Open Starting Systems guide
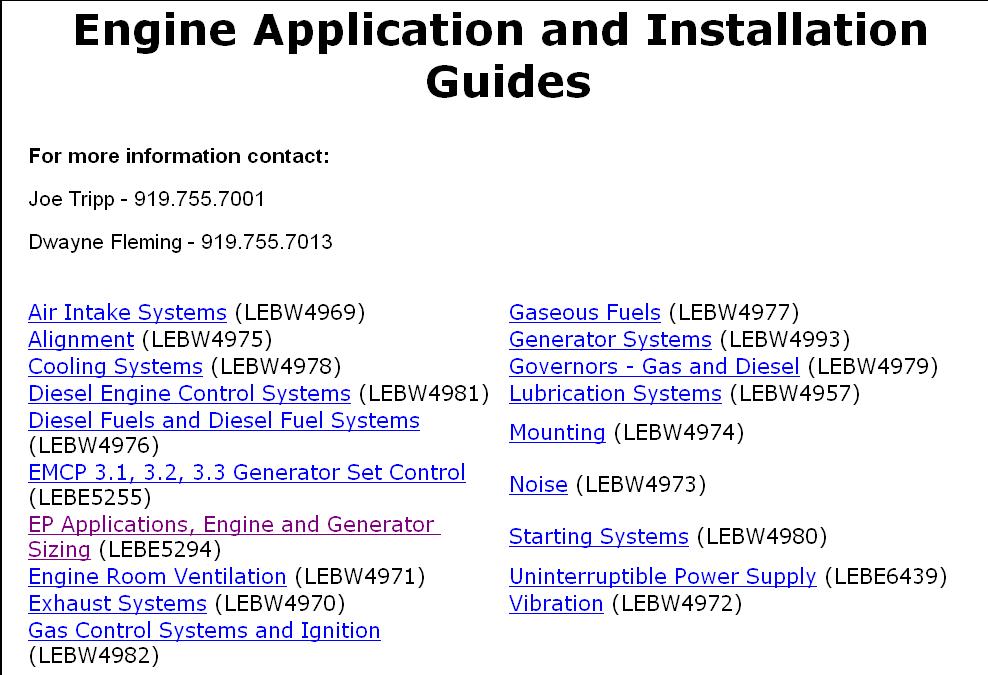 pyautogui.click(x=599, y=537)
